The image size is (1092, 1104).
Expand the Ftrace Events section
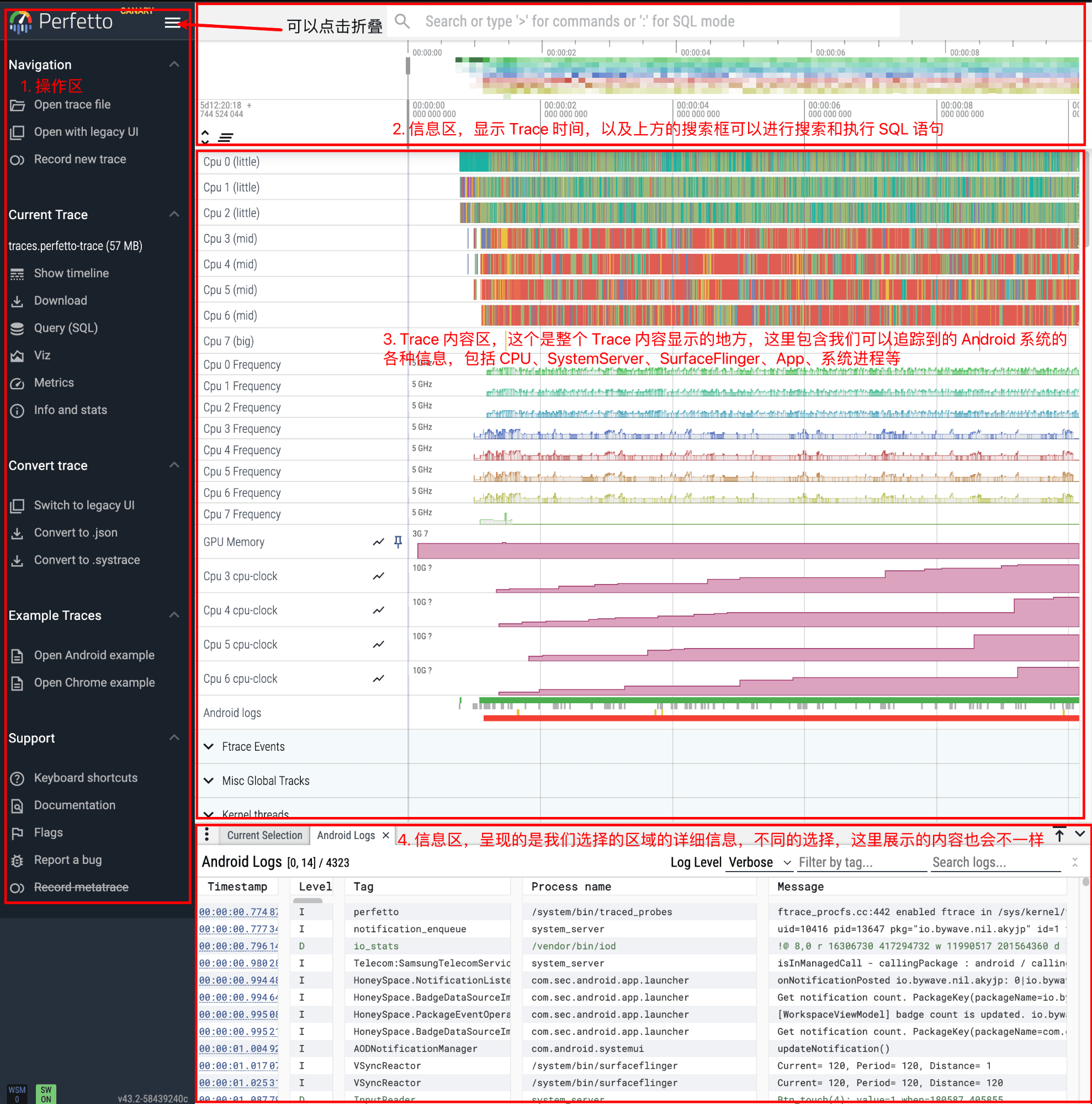(209, 746)
